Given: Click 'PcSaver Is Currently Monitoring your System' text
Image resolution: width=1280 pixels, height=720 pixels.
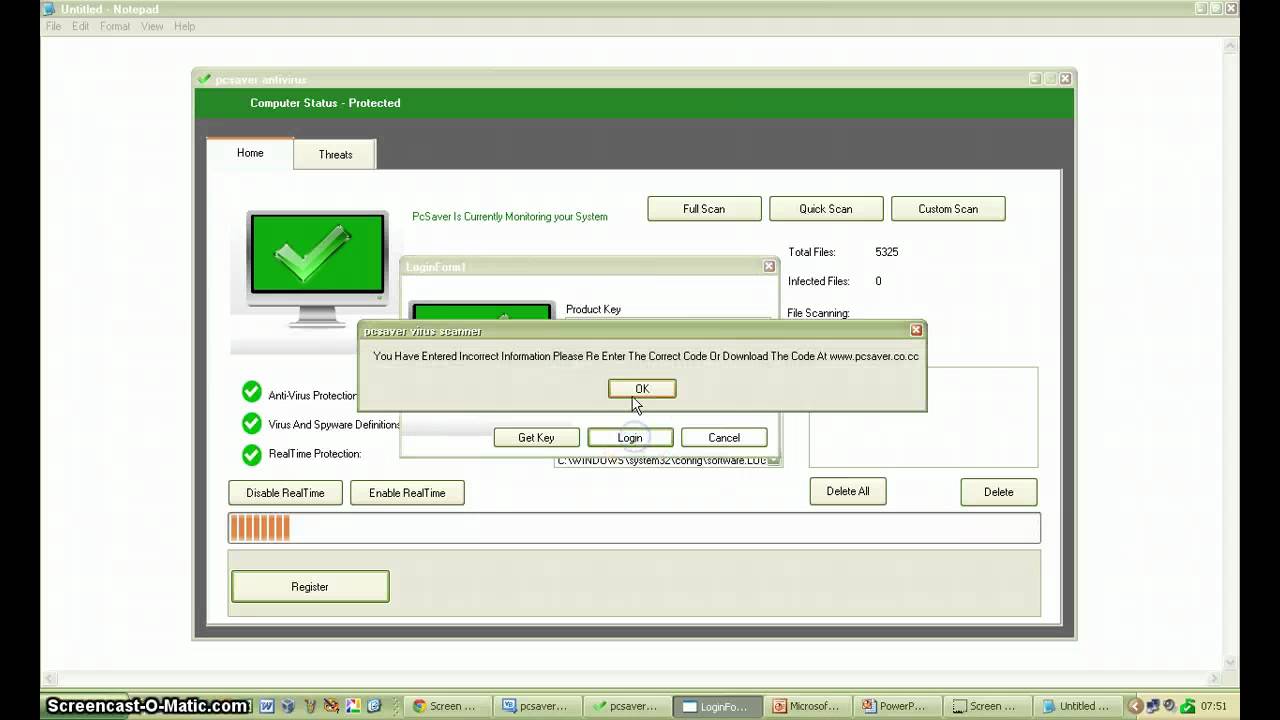Looking at the screenshot, I should pyautogui.click(x=510, y=216).
